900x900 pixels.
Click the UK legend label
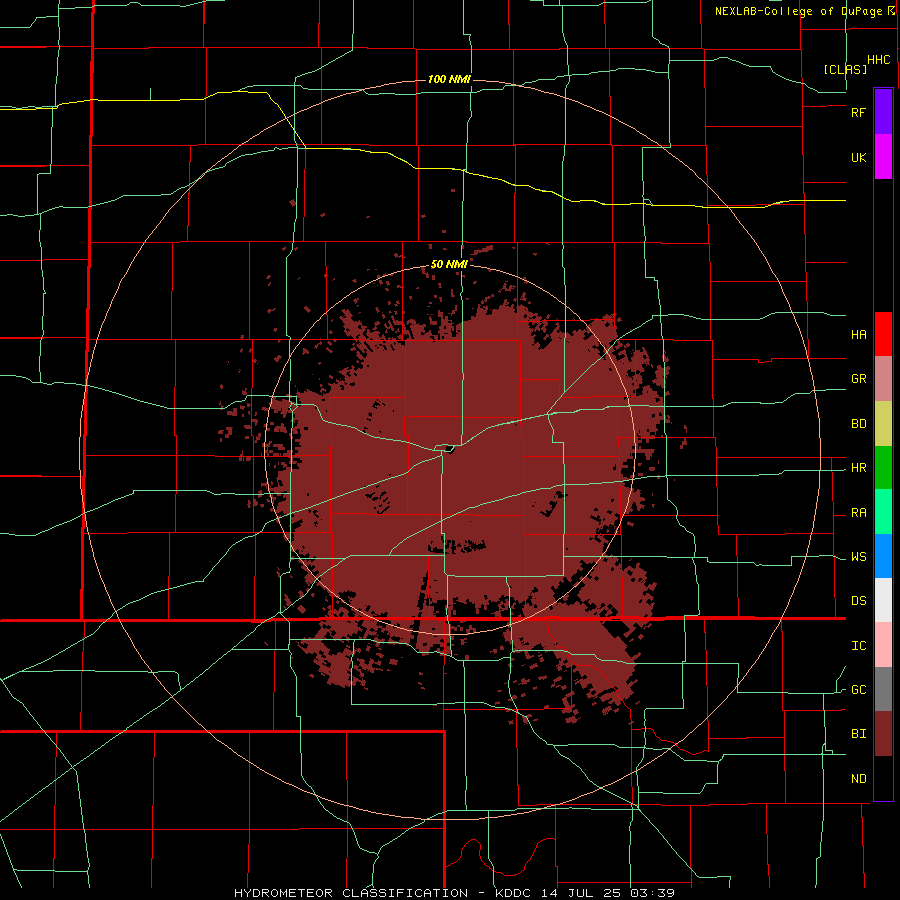tap(858, 157)
